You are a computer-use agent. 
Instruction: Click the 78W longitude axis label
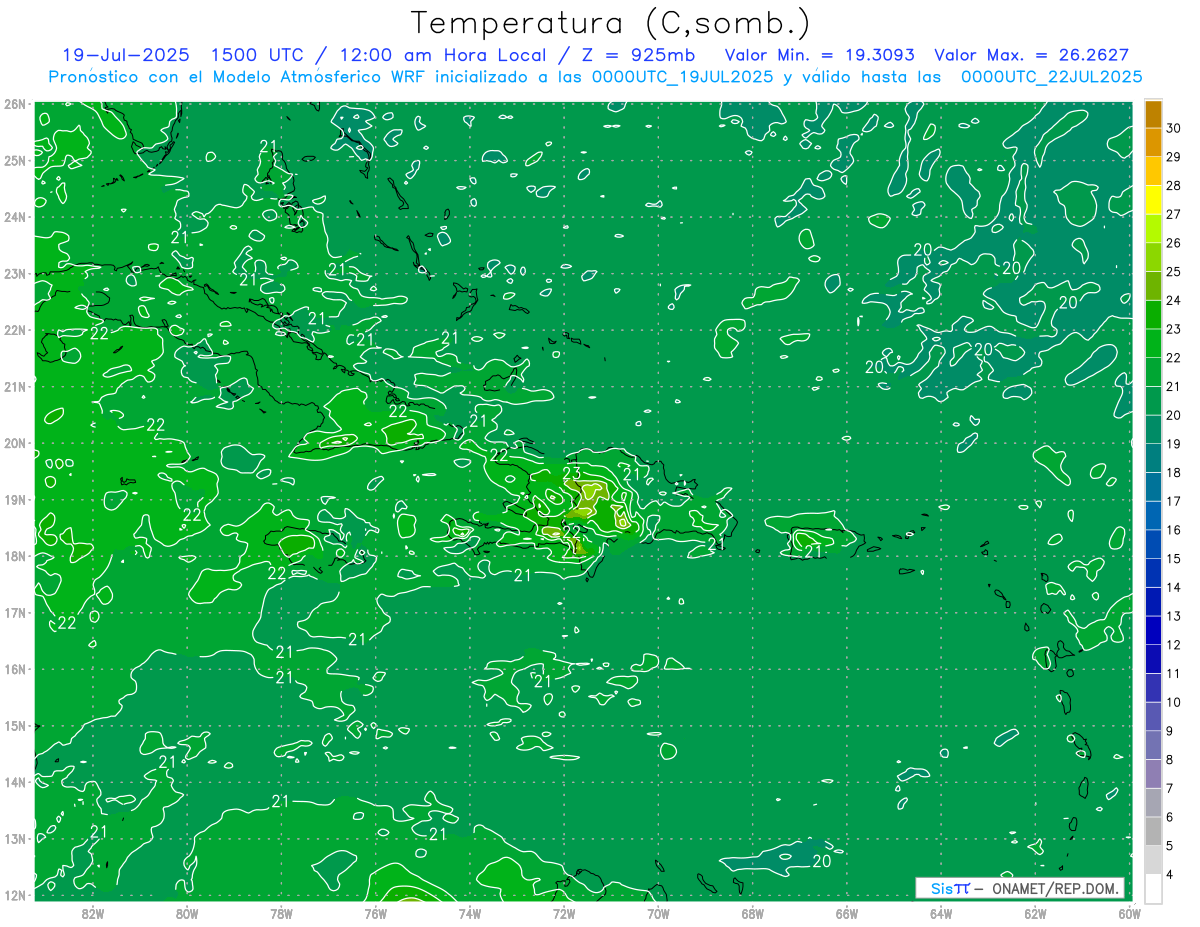pyautogui.click(x=281, y=912)
